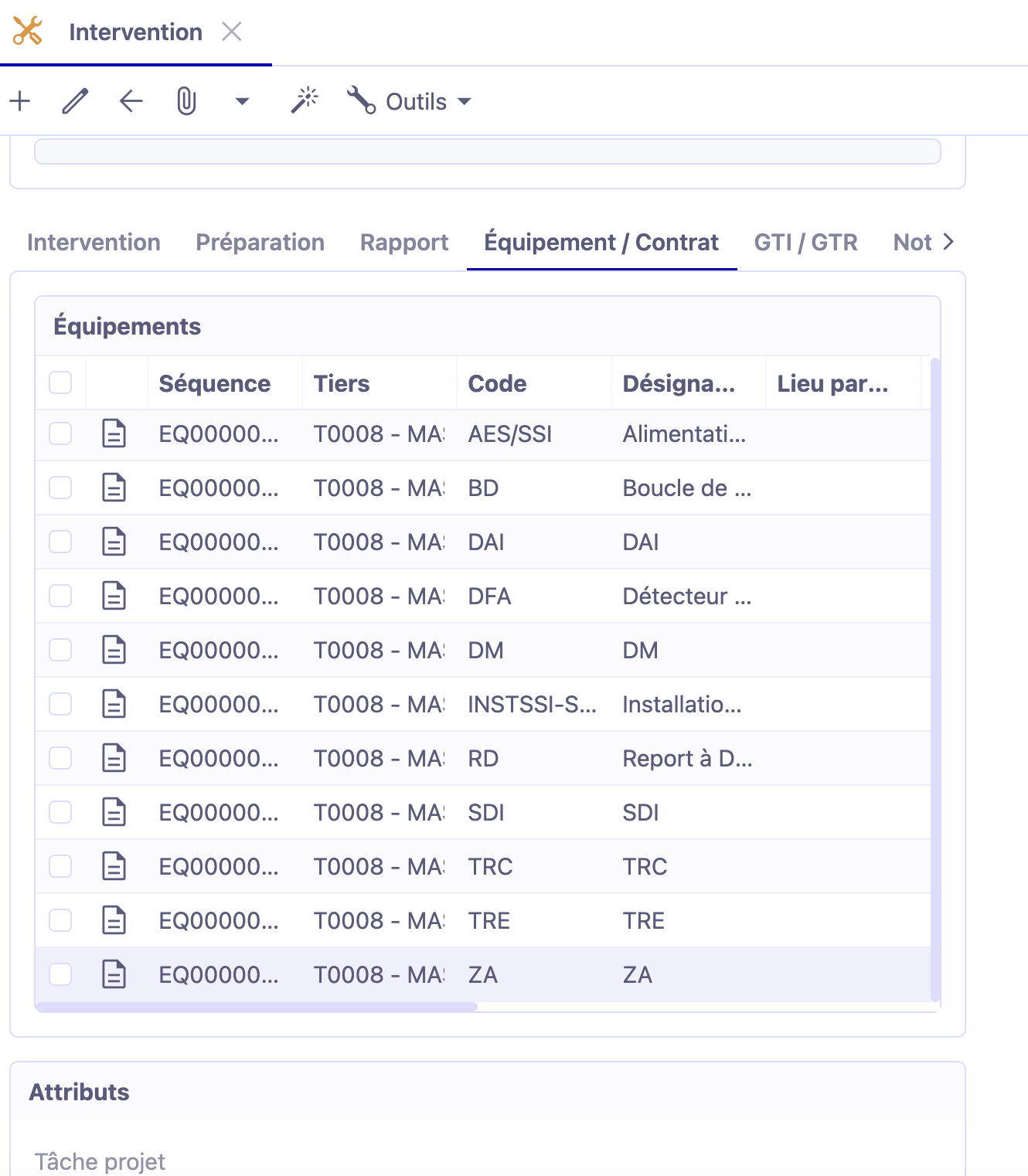Show more tabs with right chevron
The height and width of the screenshot is (1176, 1028).
[x=948, y=242]
